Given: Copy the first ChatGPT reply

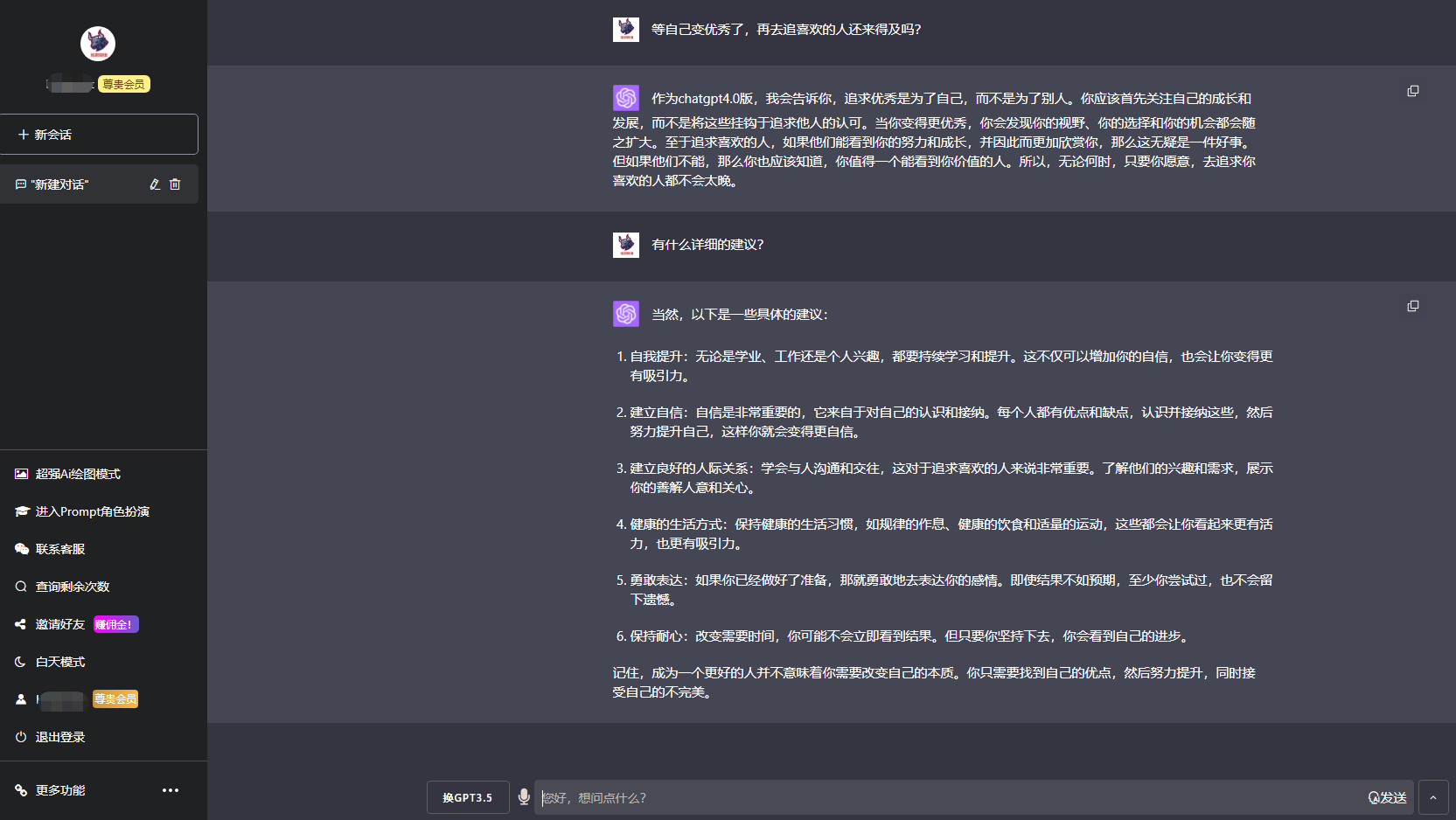Looking at the screenshot, I should [x=1412, y=91].
